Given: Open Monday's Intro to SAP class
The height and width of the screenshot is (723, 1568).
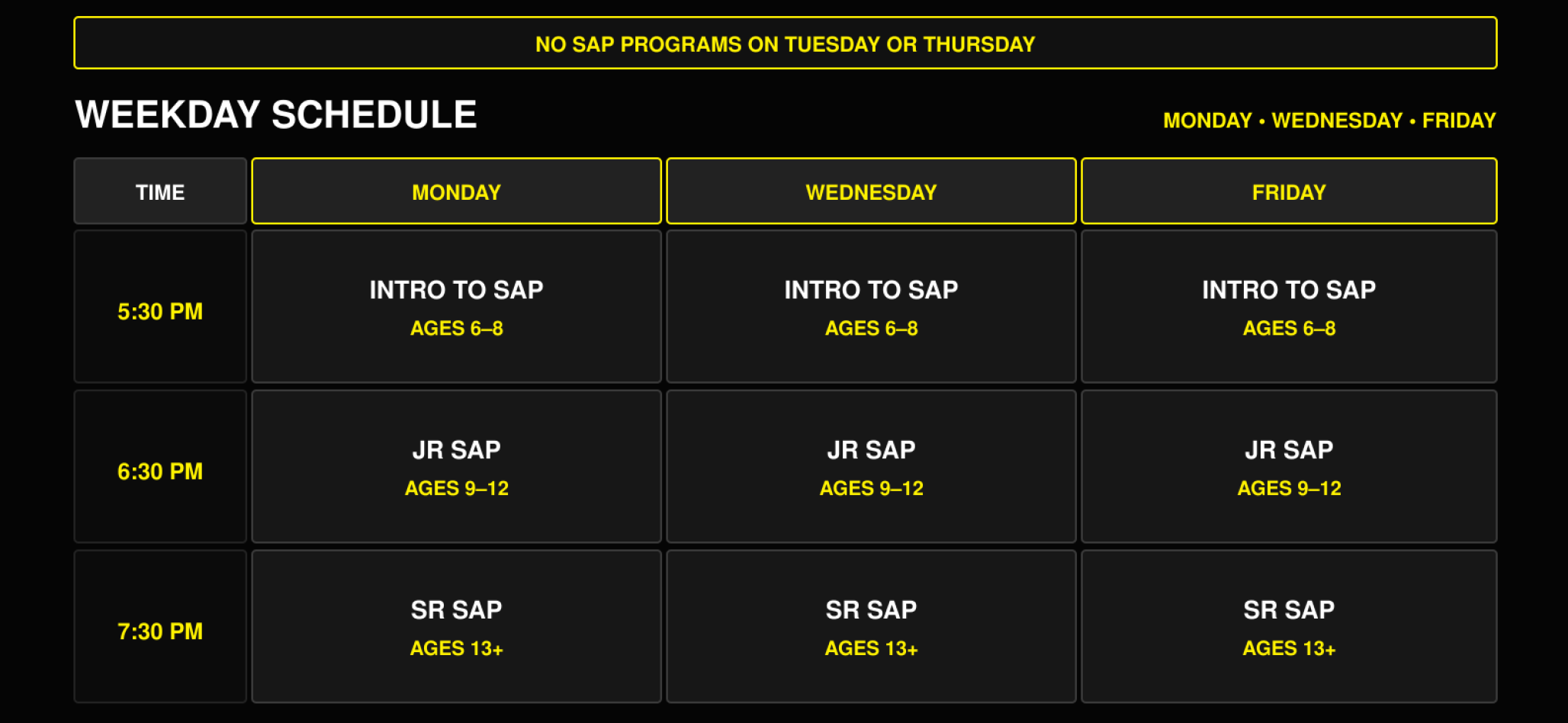Looking at the screenshot, I should (456, 307).
